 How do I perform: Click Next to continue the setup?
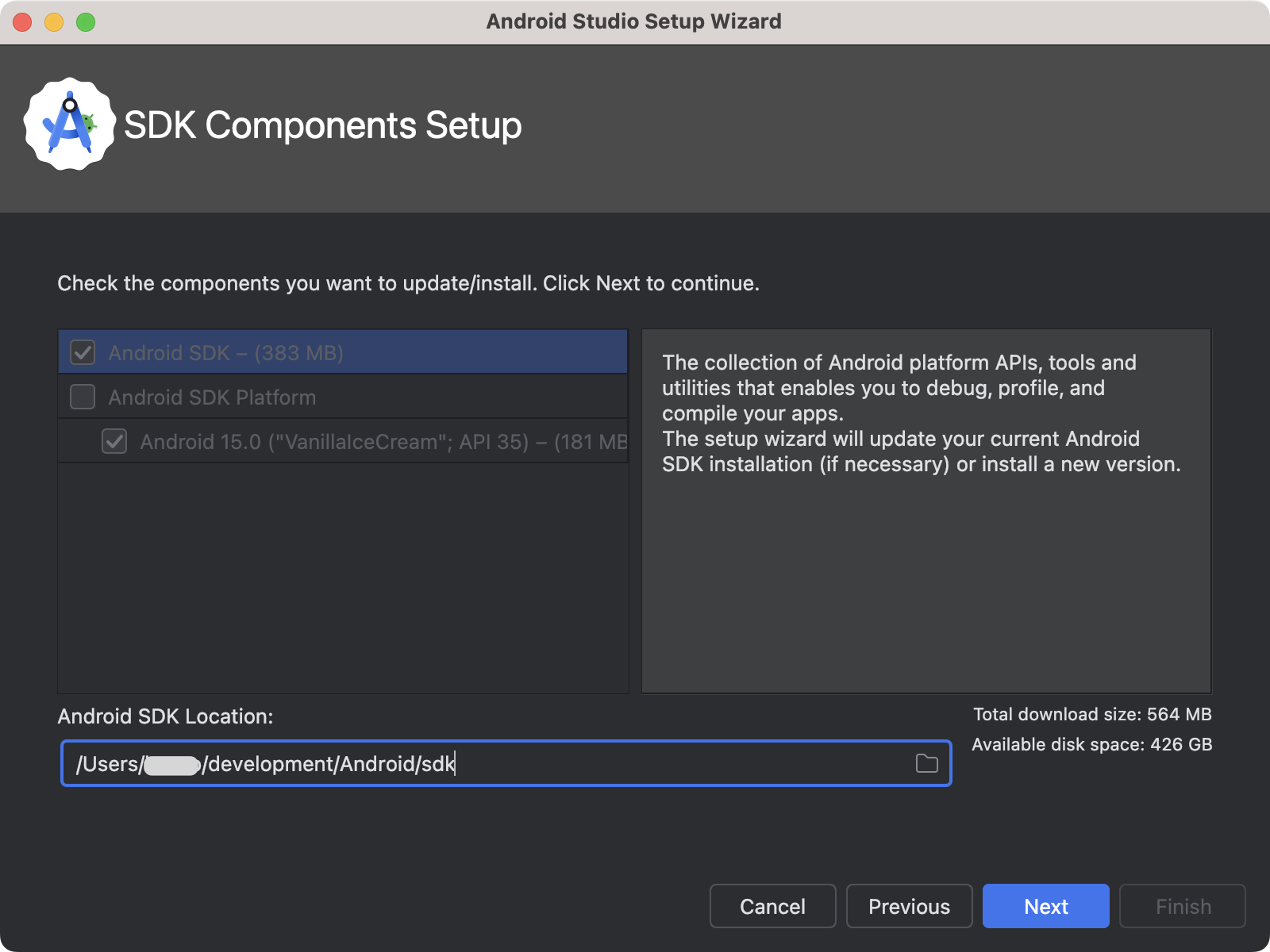pyautogui.click(x=1045, y=906)
